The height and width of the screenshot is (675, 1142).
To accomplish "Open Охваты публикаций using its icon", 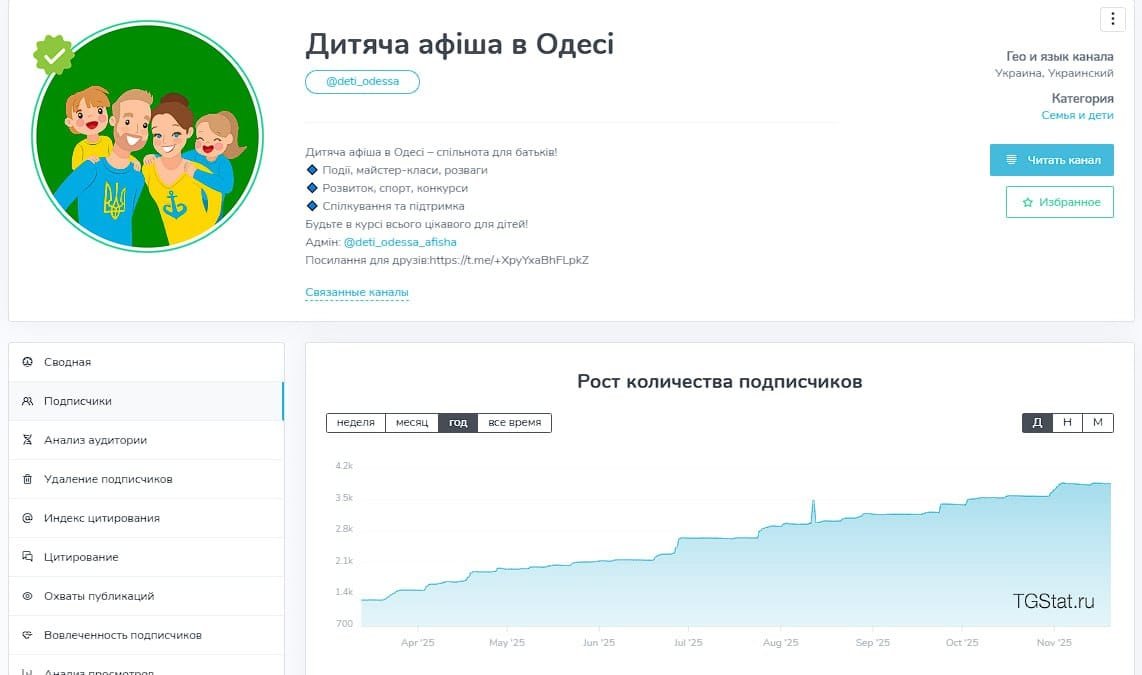I will click(30, 595).
